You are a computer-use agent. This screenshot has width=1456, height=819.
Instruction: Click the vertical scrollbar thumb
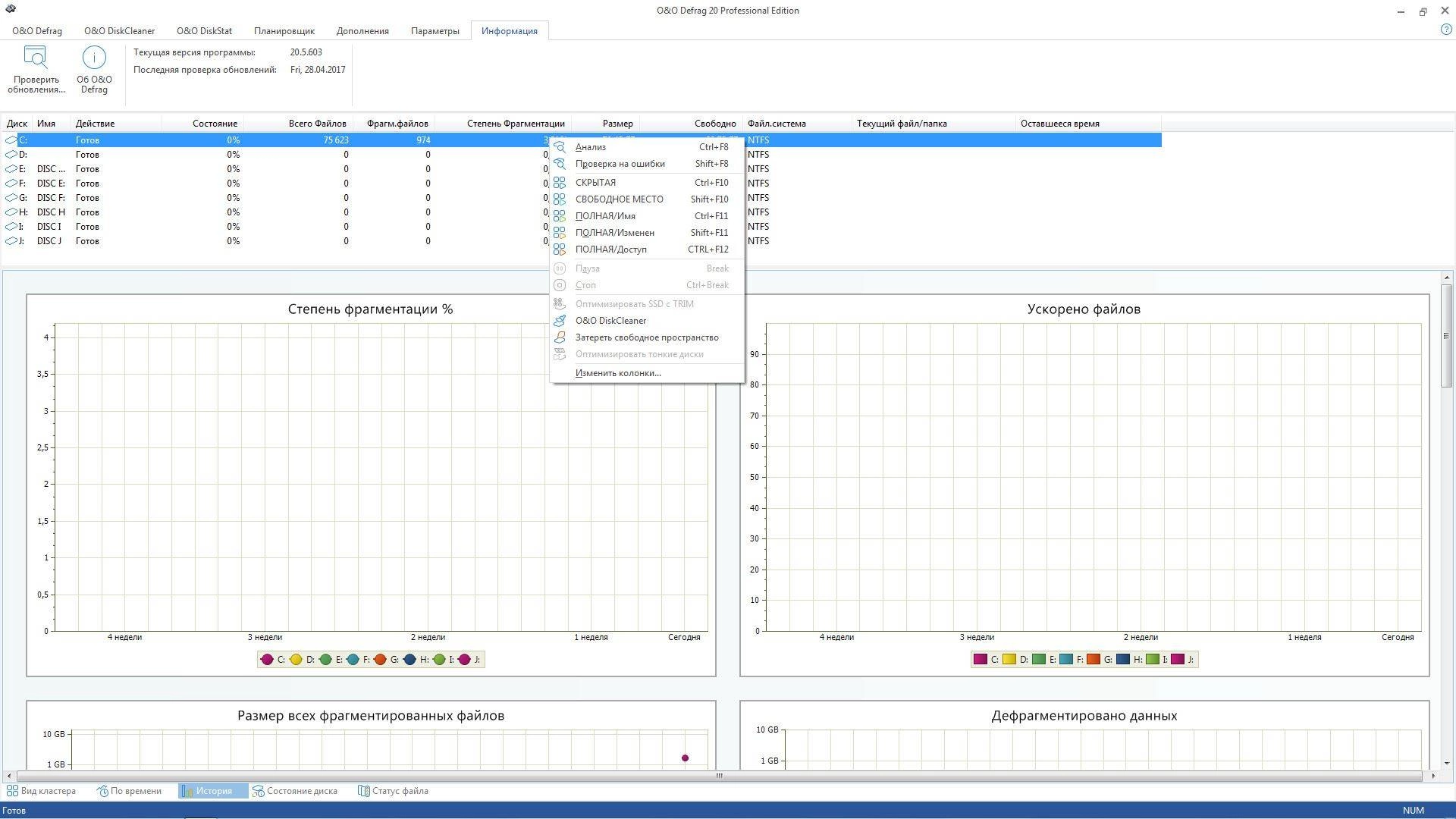point(1447,336)
